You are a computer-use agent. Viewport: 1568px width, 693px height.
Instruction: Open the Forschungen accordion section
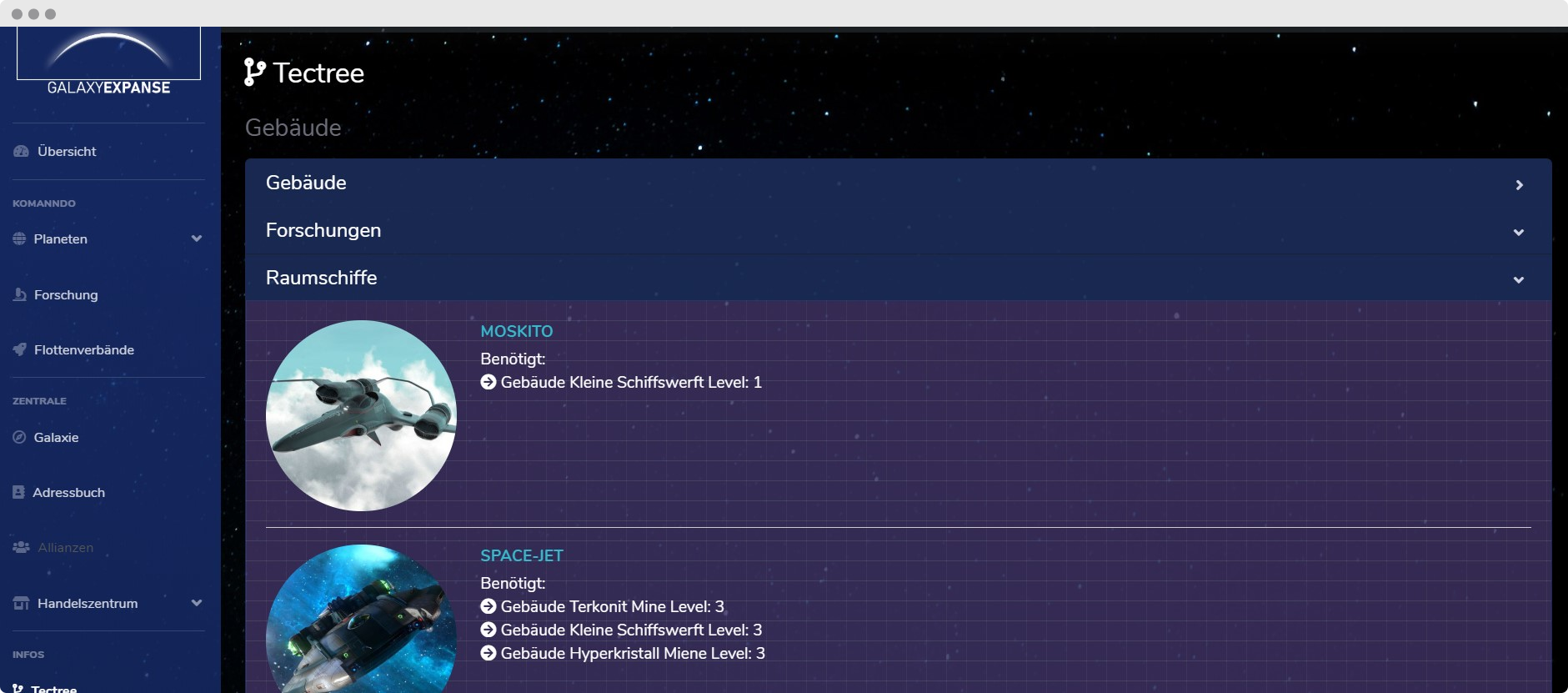[898, 230]
